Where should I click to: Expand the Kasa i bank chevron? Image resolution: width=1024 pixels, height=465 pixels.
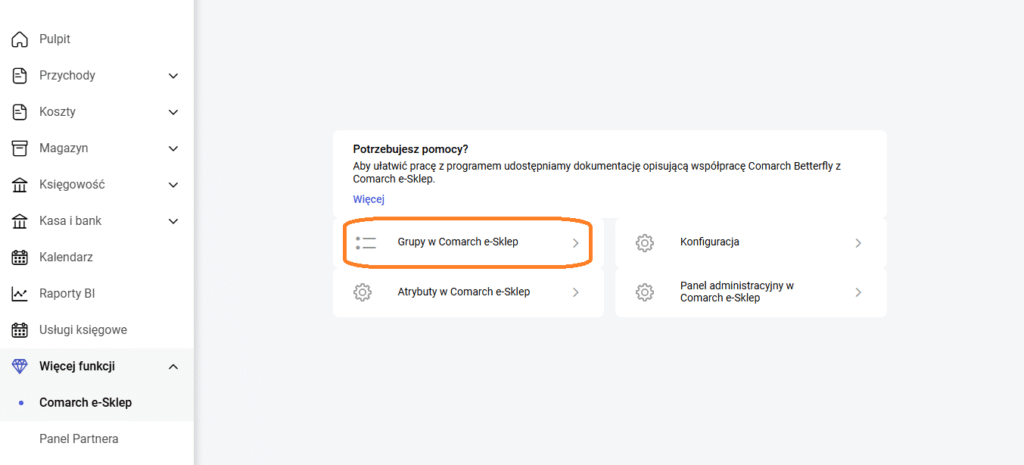tap(173, 221)
